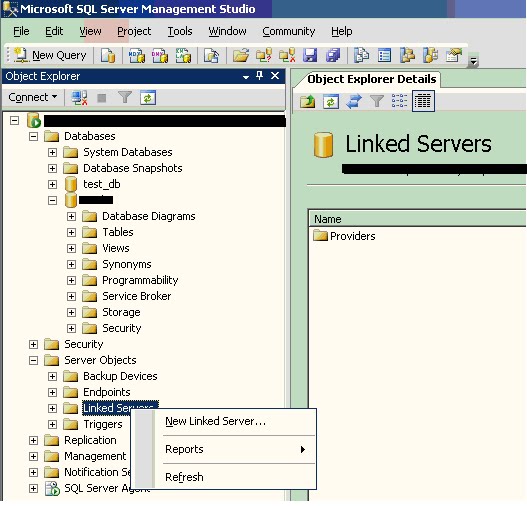Expand the Database Snapshots node
This screenshot has height=506, width=527.
(52, 168)
